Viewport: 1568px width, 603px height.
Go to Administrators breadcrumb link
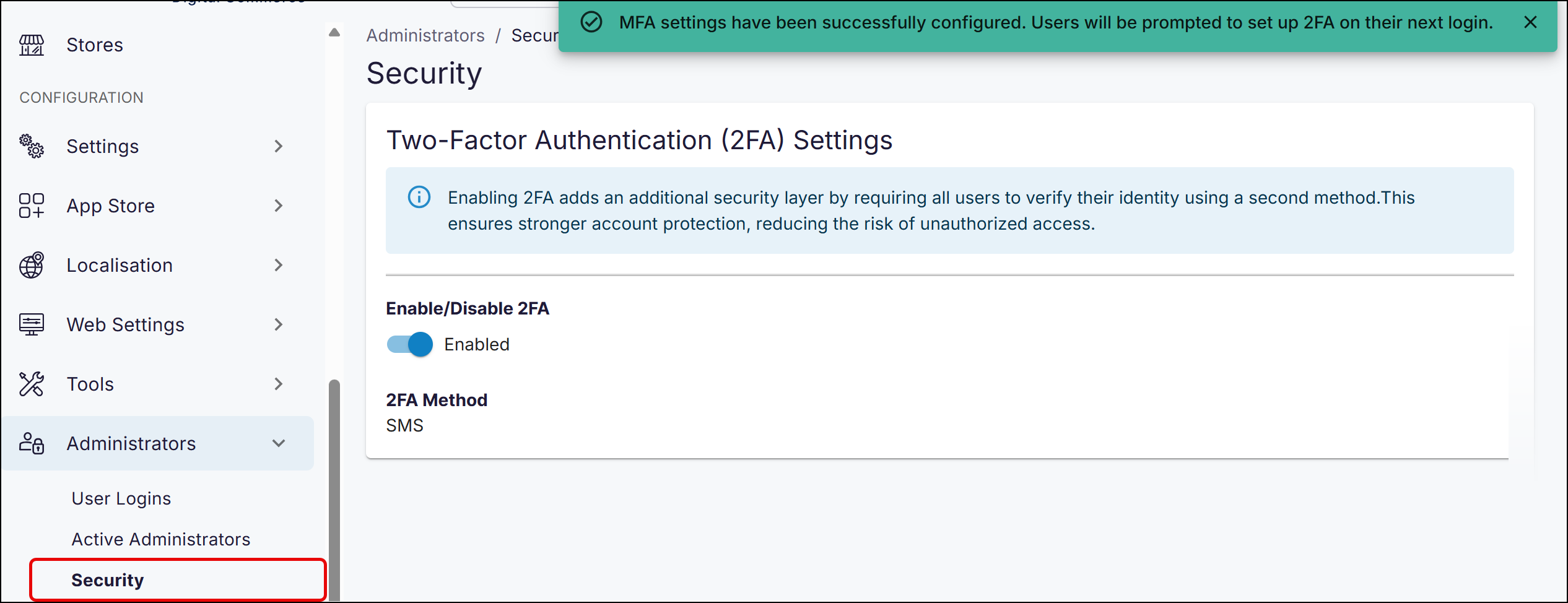pos(425,36)
